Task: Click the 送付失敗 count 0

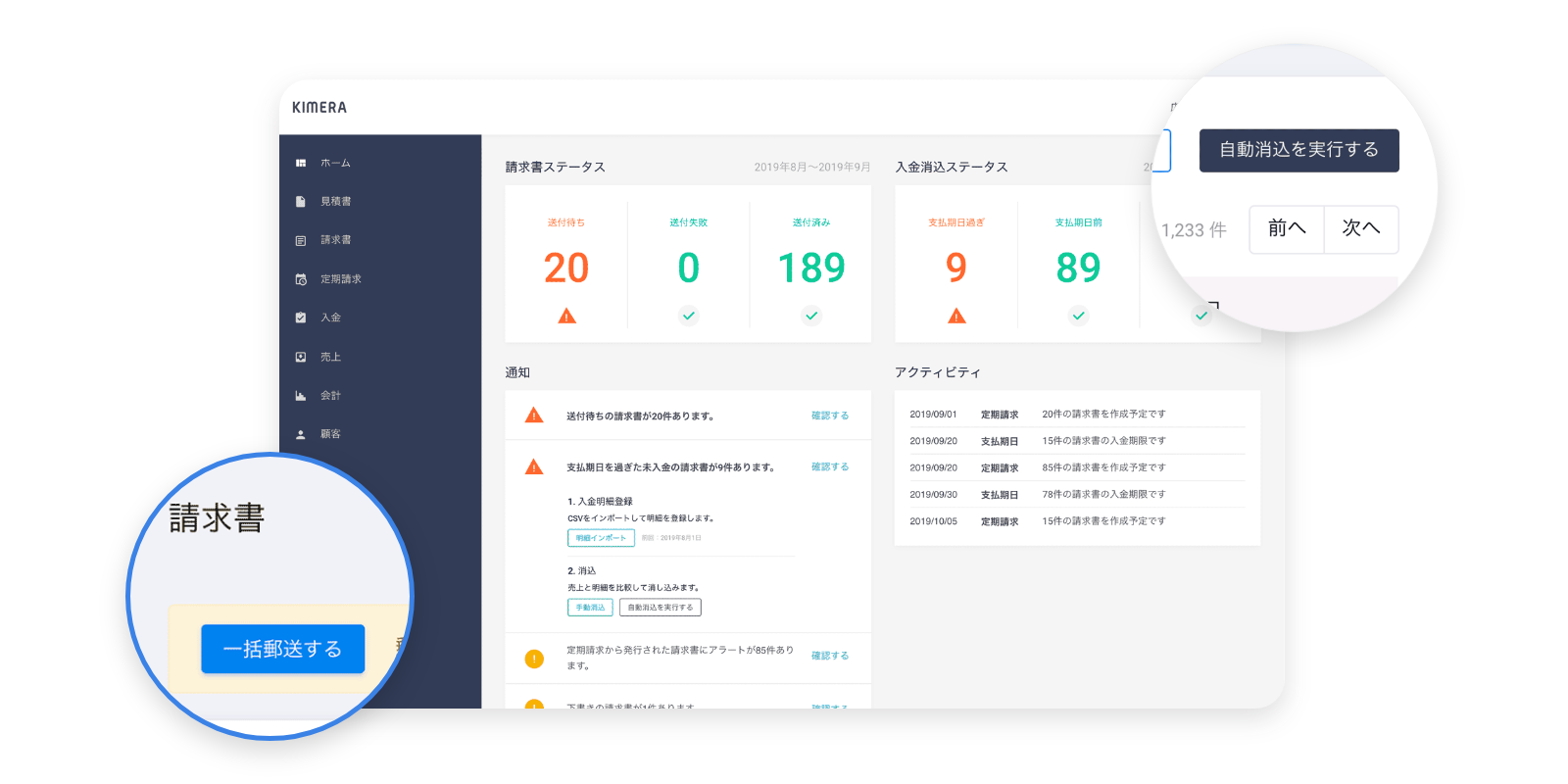Action: pos(689,268)
